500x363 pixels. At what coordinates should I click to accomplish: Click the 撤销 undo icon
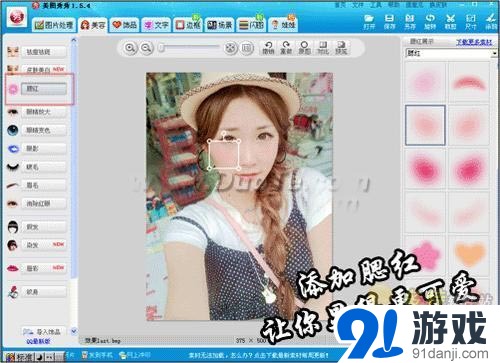(268, 48)
